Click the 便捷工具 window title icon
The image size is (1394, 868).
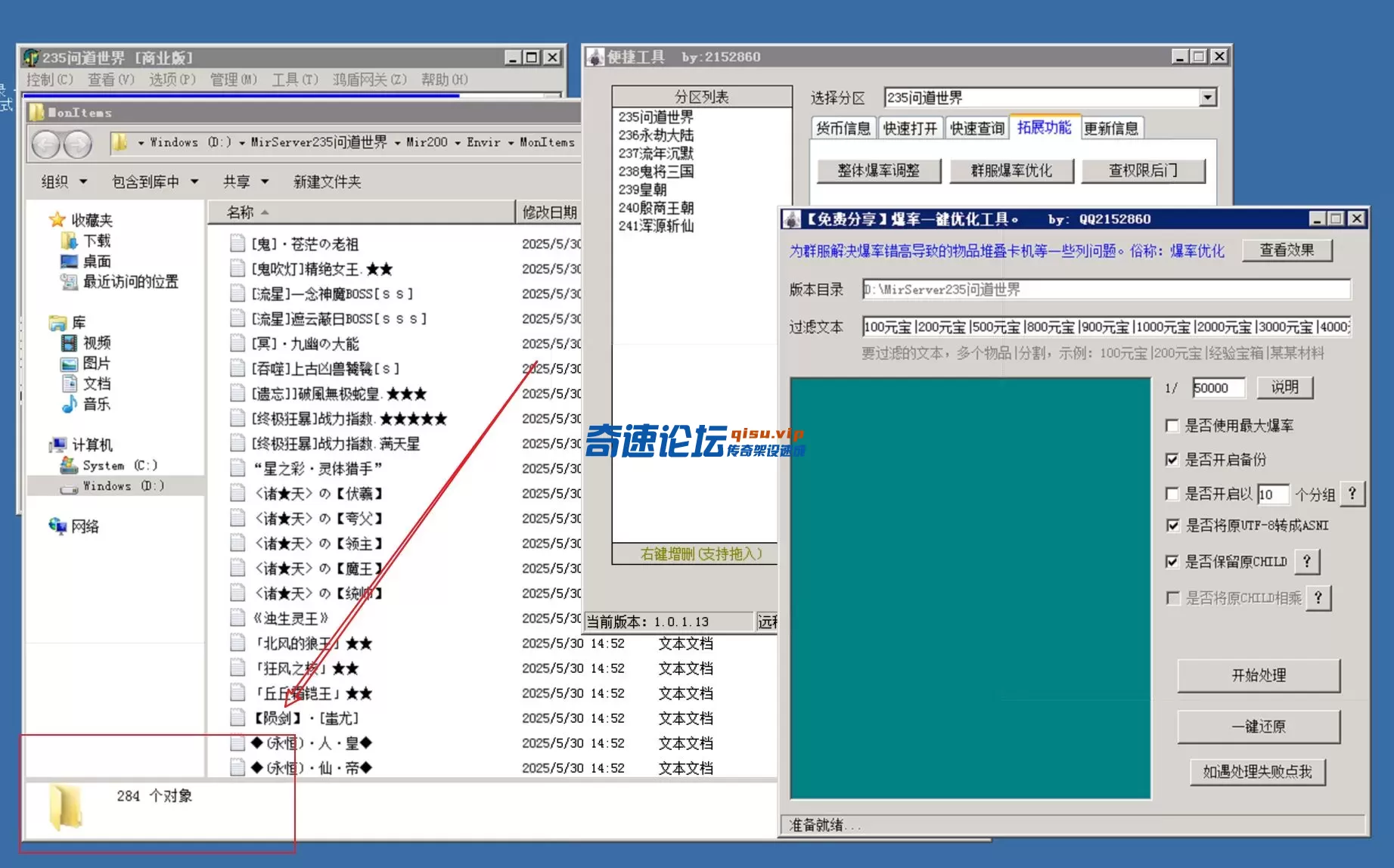click(x=596, y=57)
